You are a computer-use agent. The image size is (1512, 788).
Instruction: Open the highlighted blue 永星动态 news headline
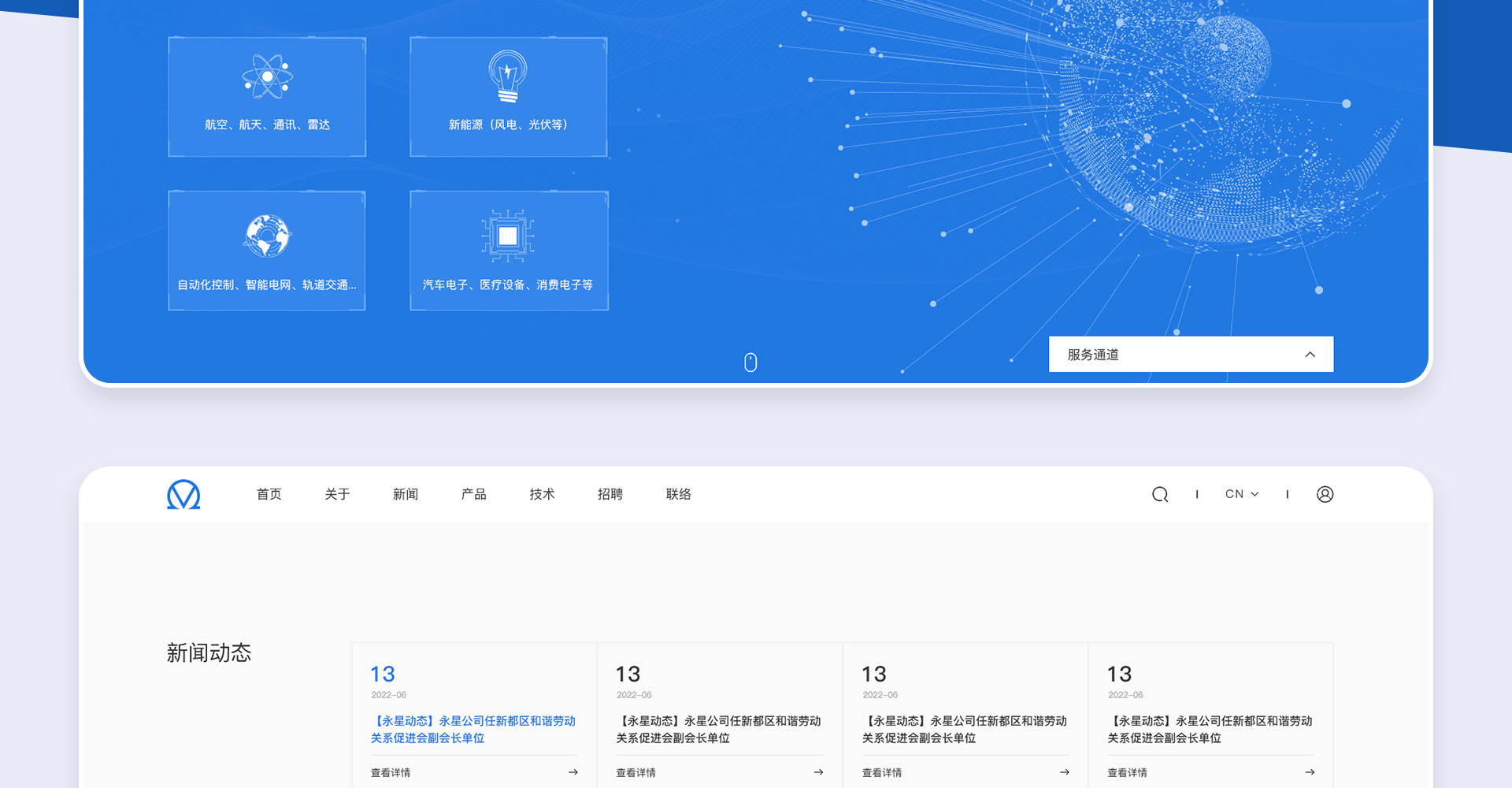click(x=472, y=729)
